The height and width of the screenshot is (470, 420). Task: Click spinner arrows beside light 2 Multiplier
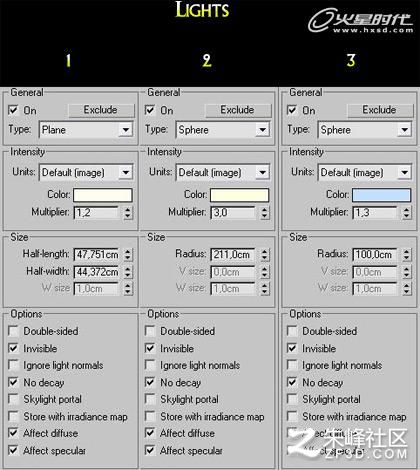[265, 212]
